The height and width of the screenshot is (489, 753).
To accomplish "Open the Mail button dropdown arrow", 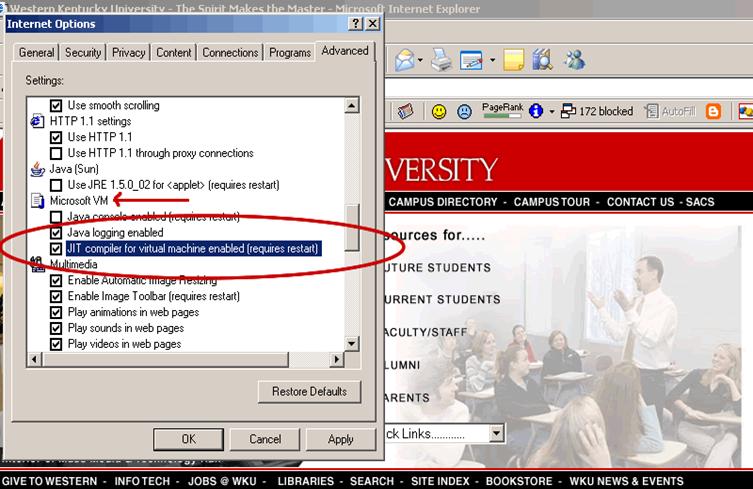I will (420, 61).
